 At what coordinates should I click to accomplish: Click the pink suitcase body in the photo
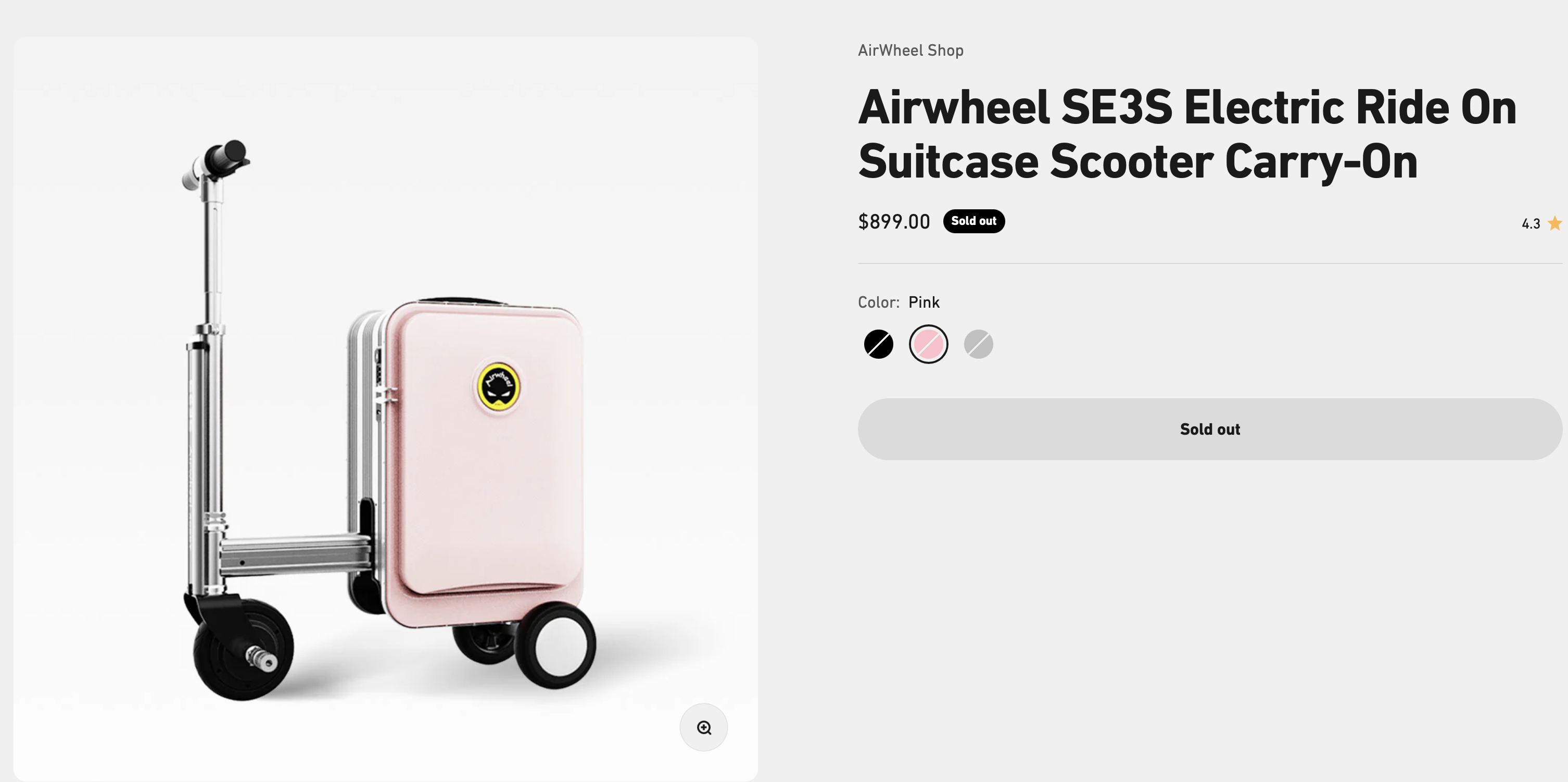pyautogui.click(x=487, y=487)
